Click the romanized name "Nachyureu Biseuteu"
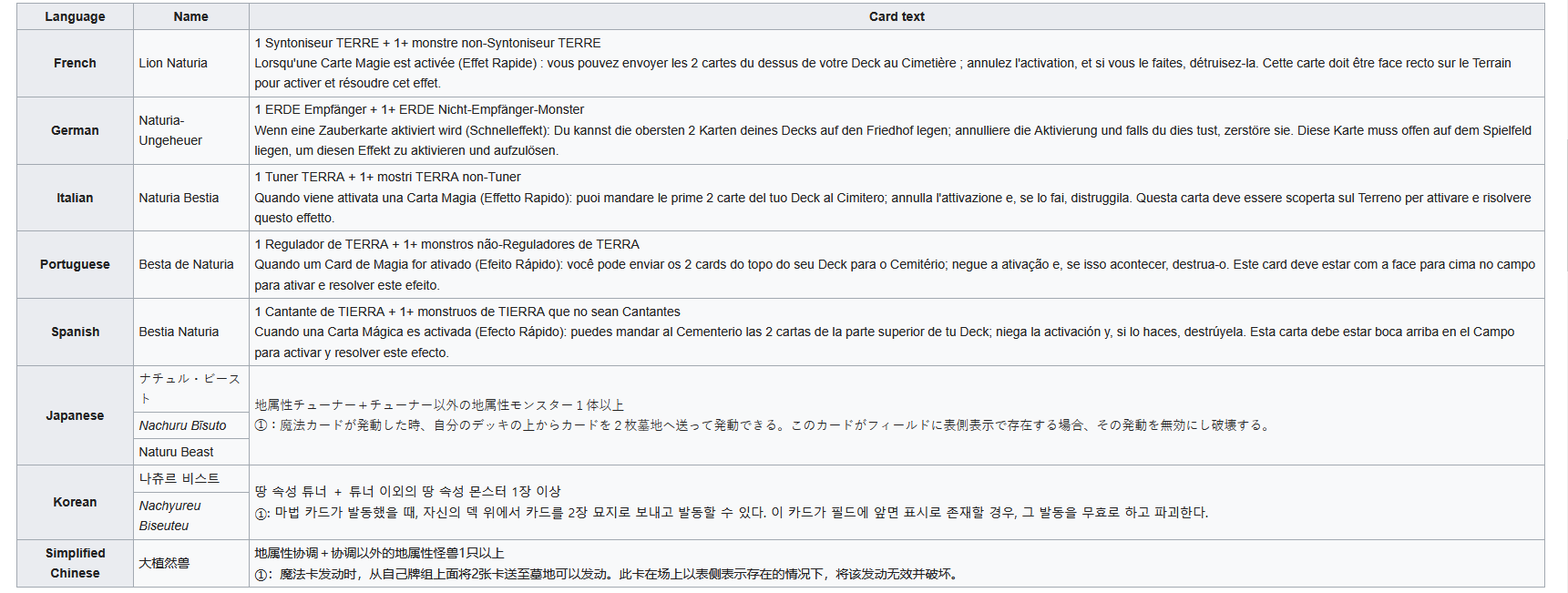This screenshot has width=1568, height=593. tap(169, 516)
